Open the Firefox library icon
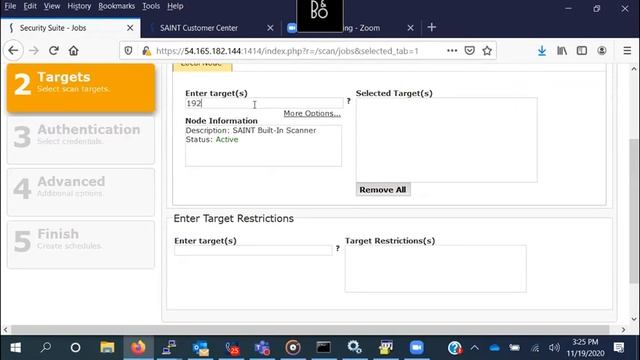 [x=562, y=51]
